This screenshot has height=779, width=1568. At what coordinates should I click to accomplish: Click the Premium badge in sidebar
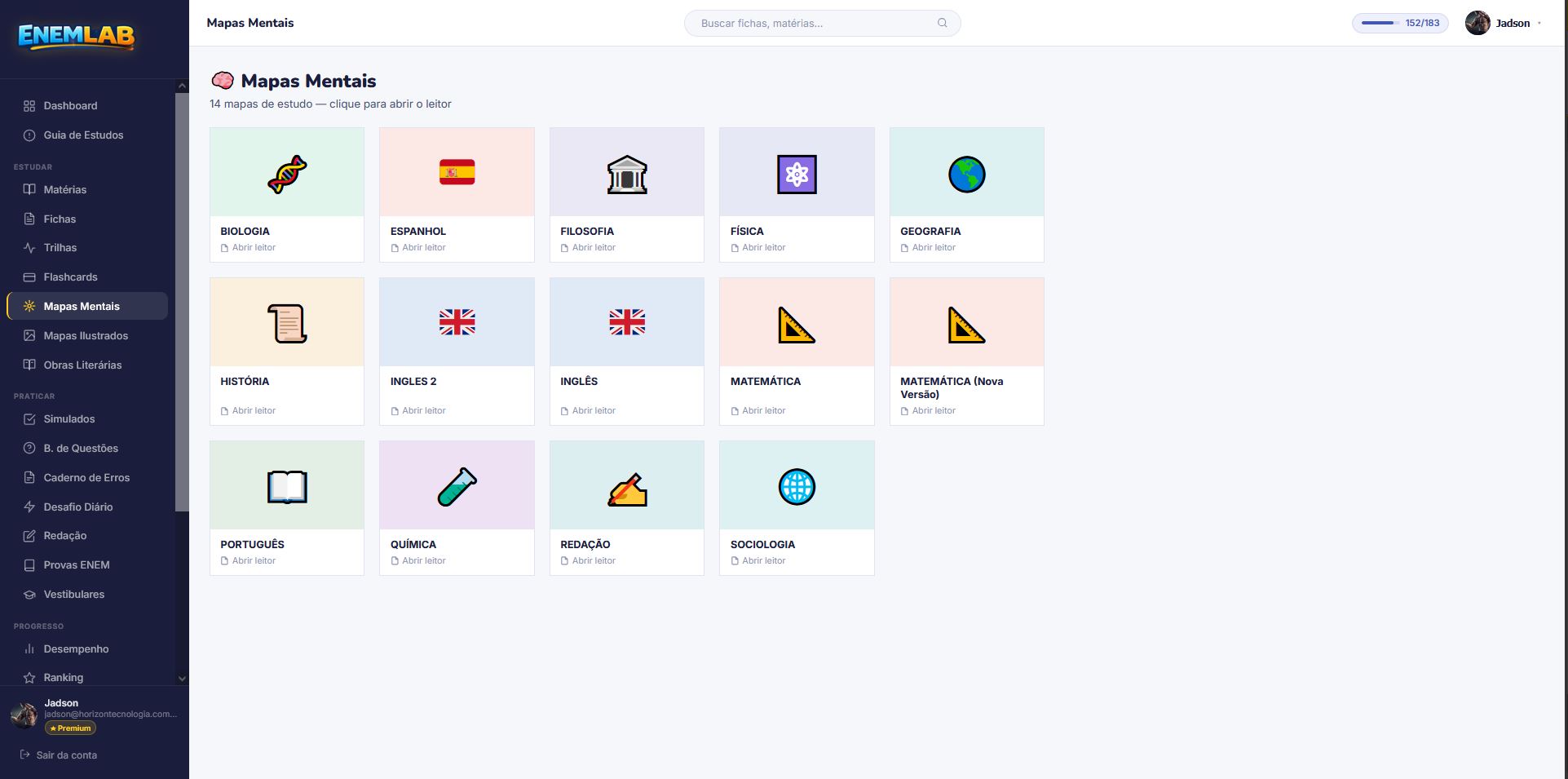click(x=71, y=728)
